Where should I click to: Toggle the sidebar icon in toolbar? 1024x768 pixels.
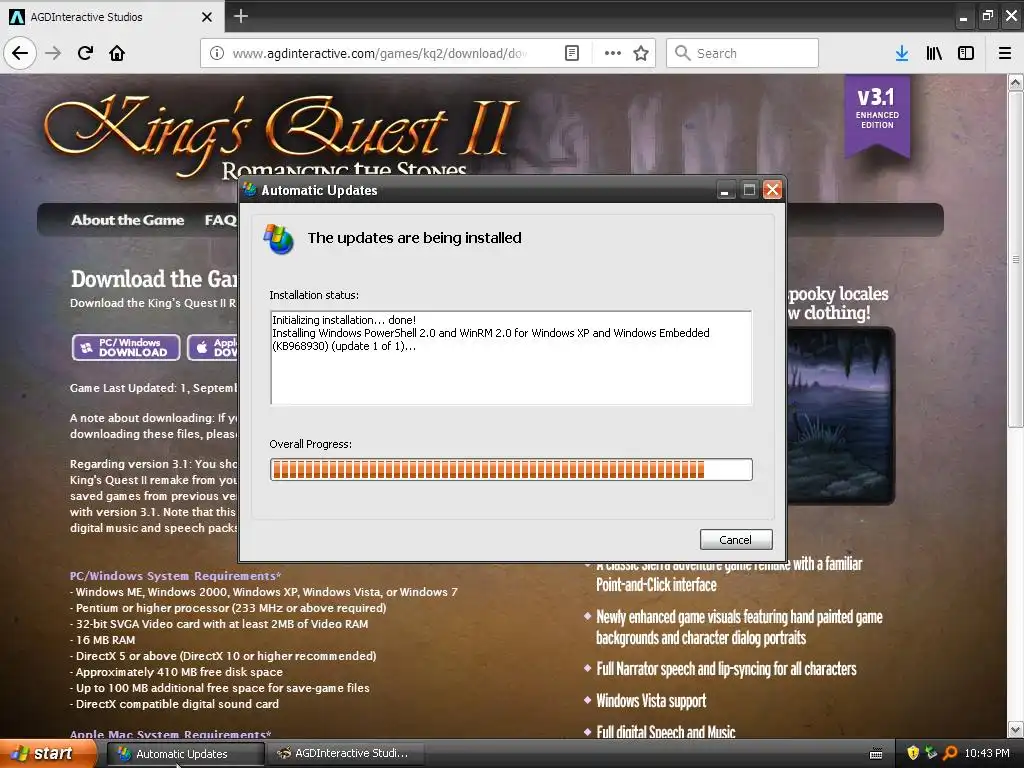[966, 53]
